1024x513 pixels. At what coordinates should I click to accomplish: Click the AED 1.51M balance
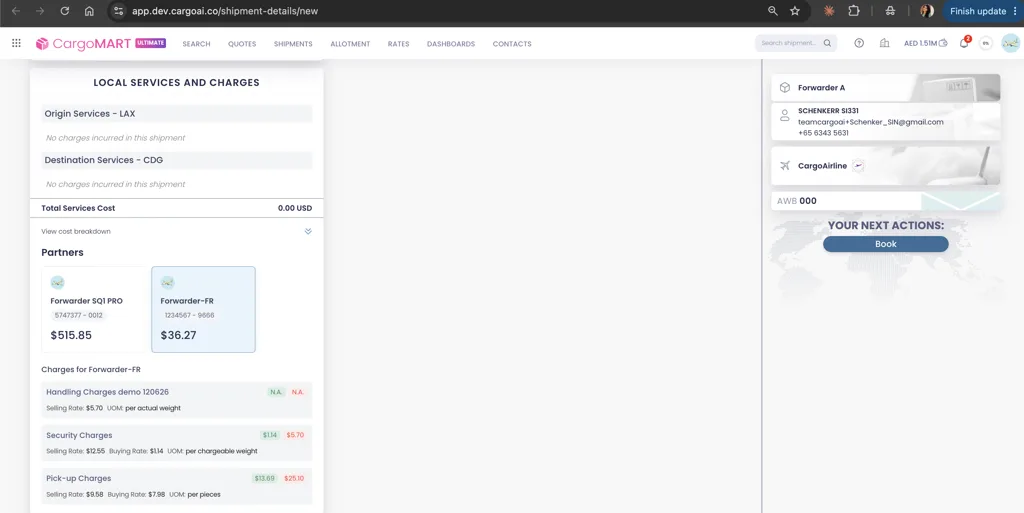point(920,44)
